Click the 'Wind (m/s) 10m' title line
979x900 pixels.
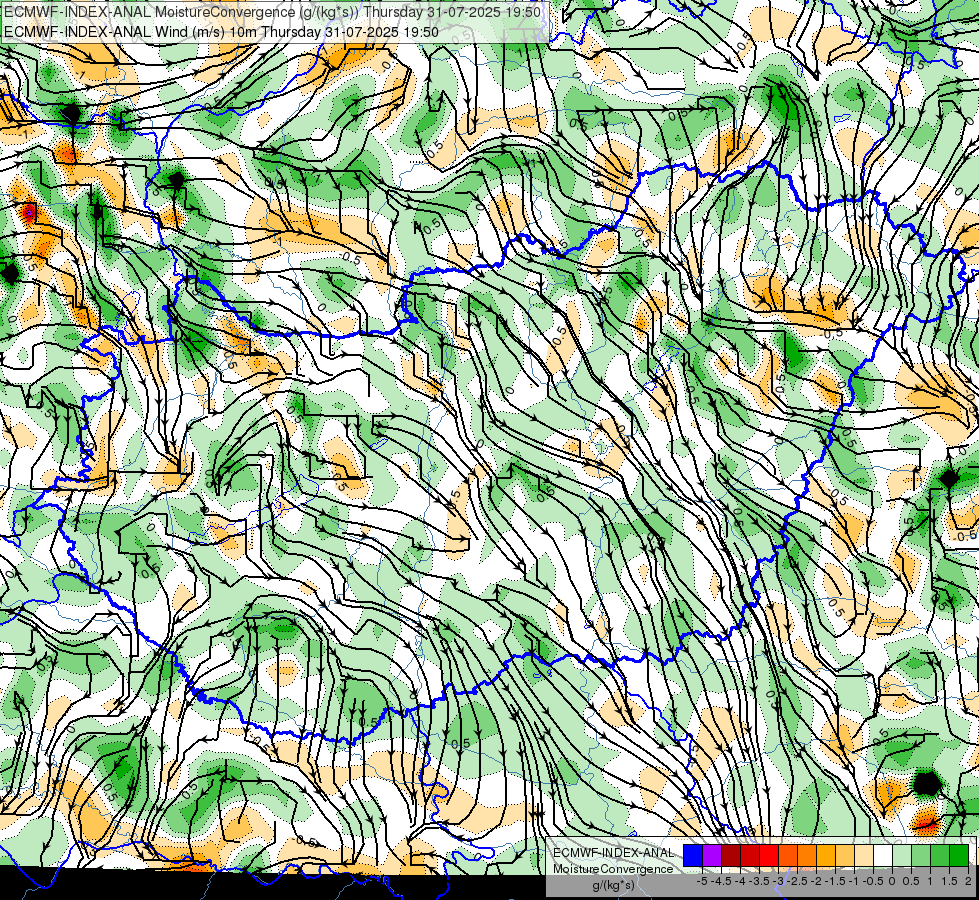click(221, 32)
